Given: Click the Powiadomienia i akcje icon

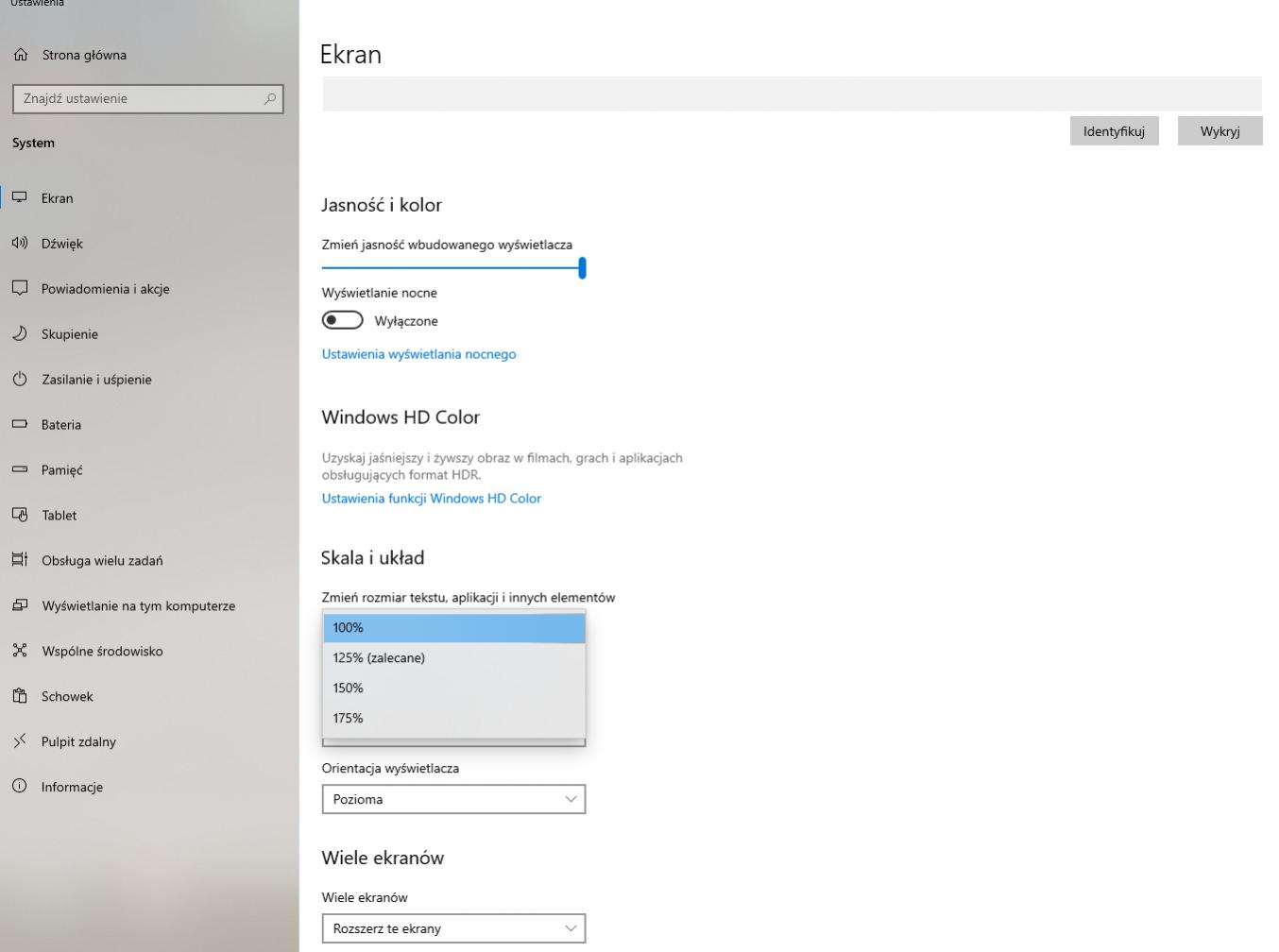Looking at the screenshot, I should (20, 289).
